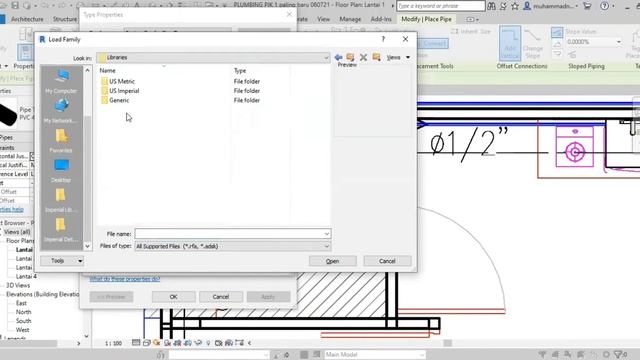Select Desktop in places sidebar

(61, 171)
